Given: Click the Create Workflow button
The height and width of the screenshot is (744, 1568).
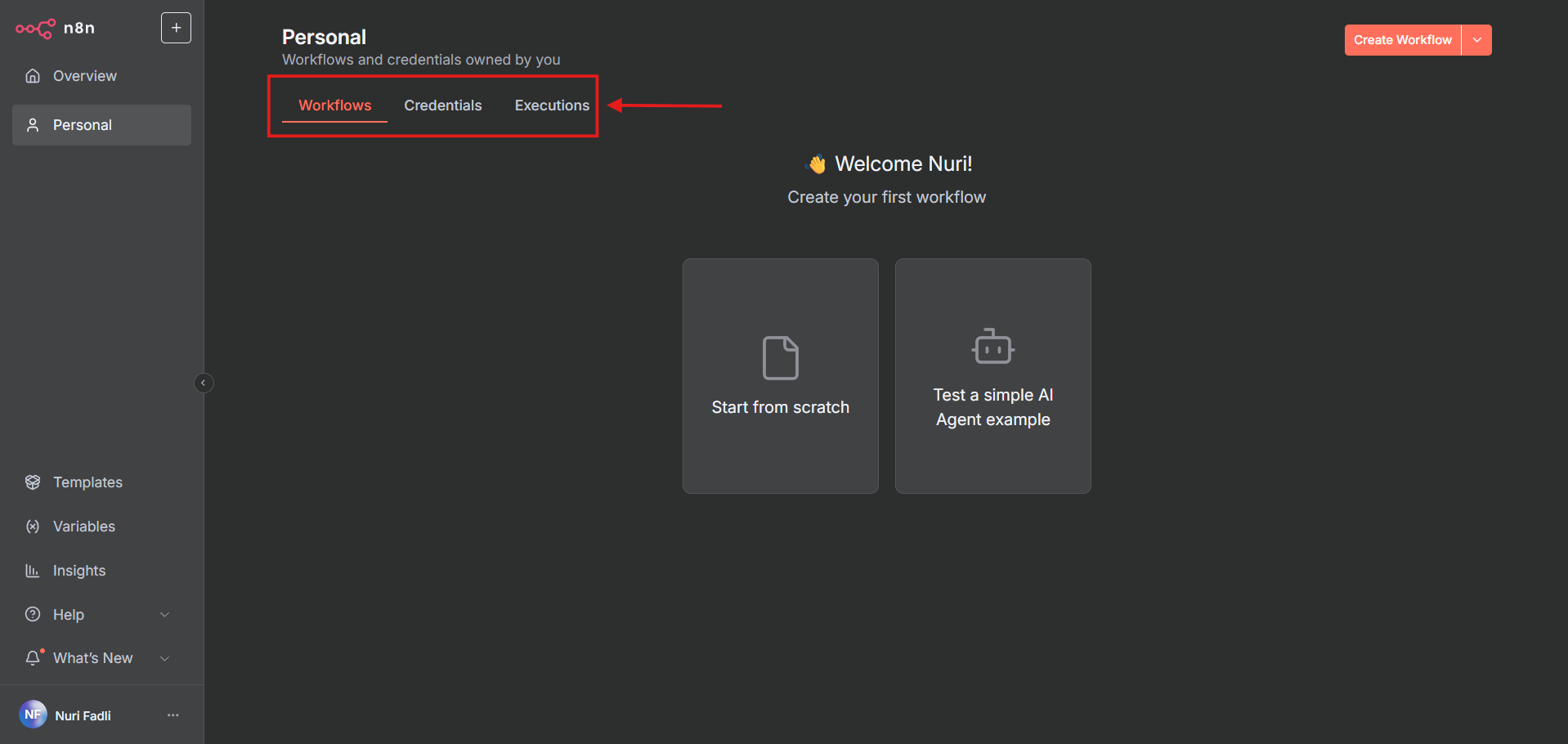Looking at the screenshot, I should tap(1403, 40).
